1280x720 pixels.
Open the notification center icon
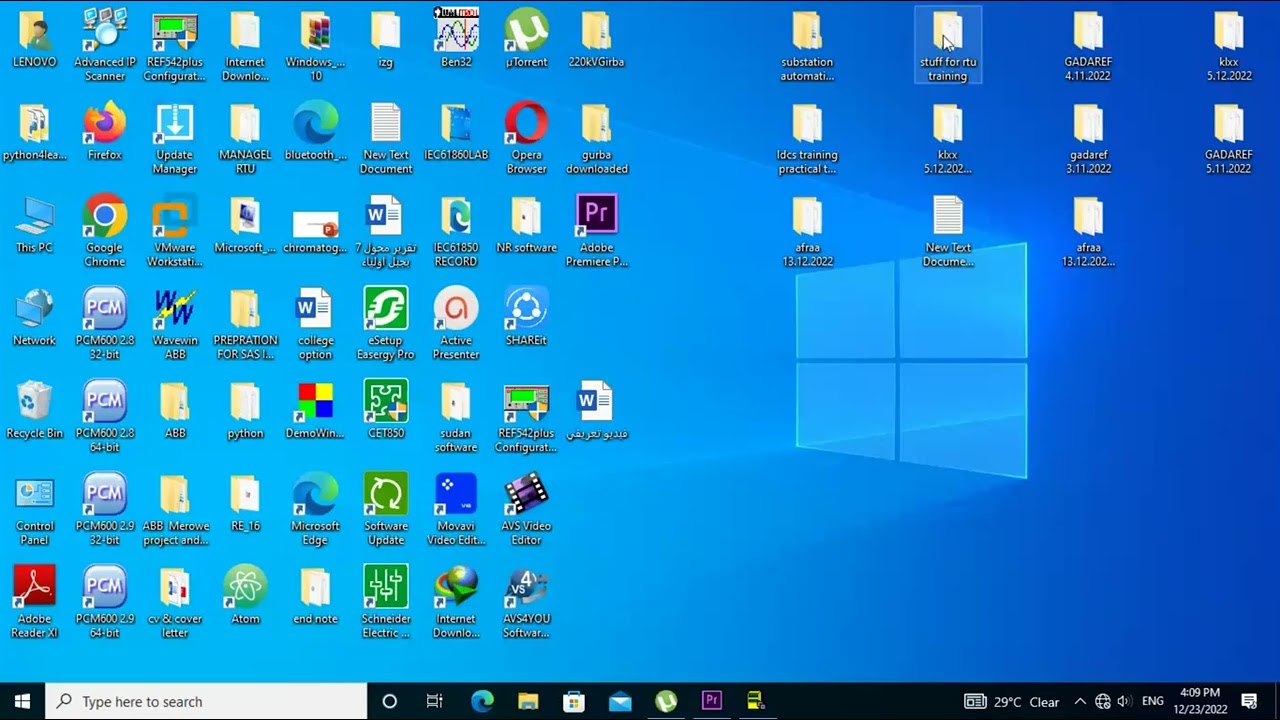(1249, 701)
